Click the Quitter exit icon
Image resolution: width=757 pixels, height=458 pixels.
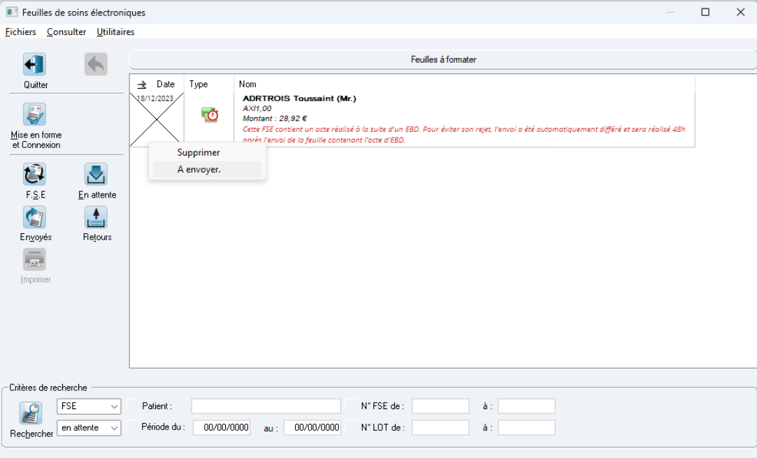click(x=34, y=65)
